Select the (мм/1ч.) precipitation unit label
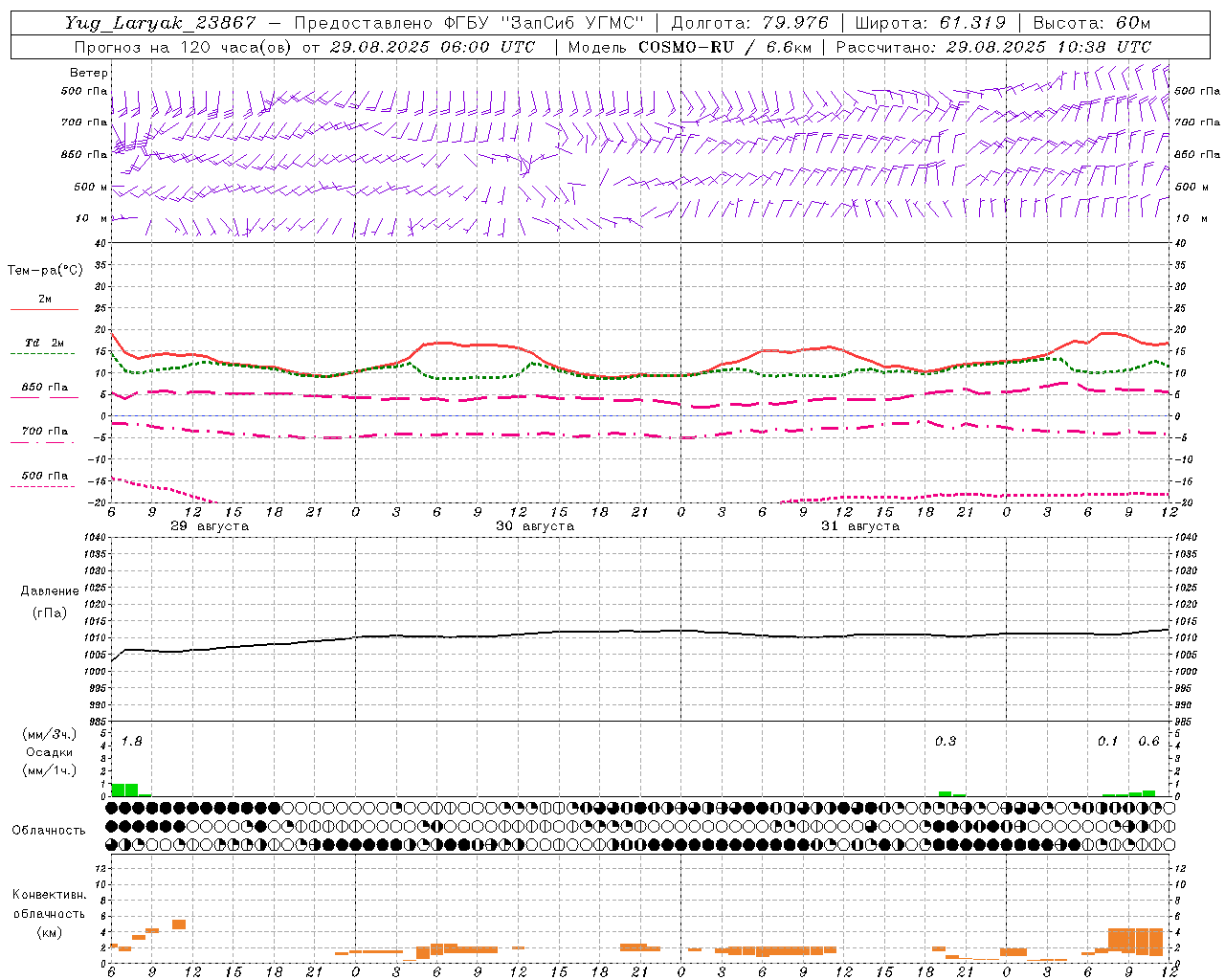This screenshot has width=1225, height=980. (x=48, y=770)
